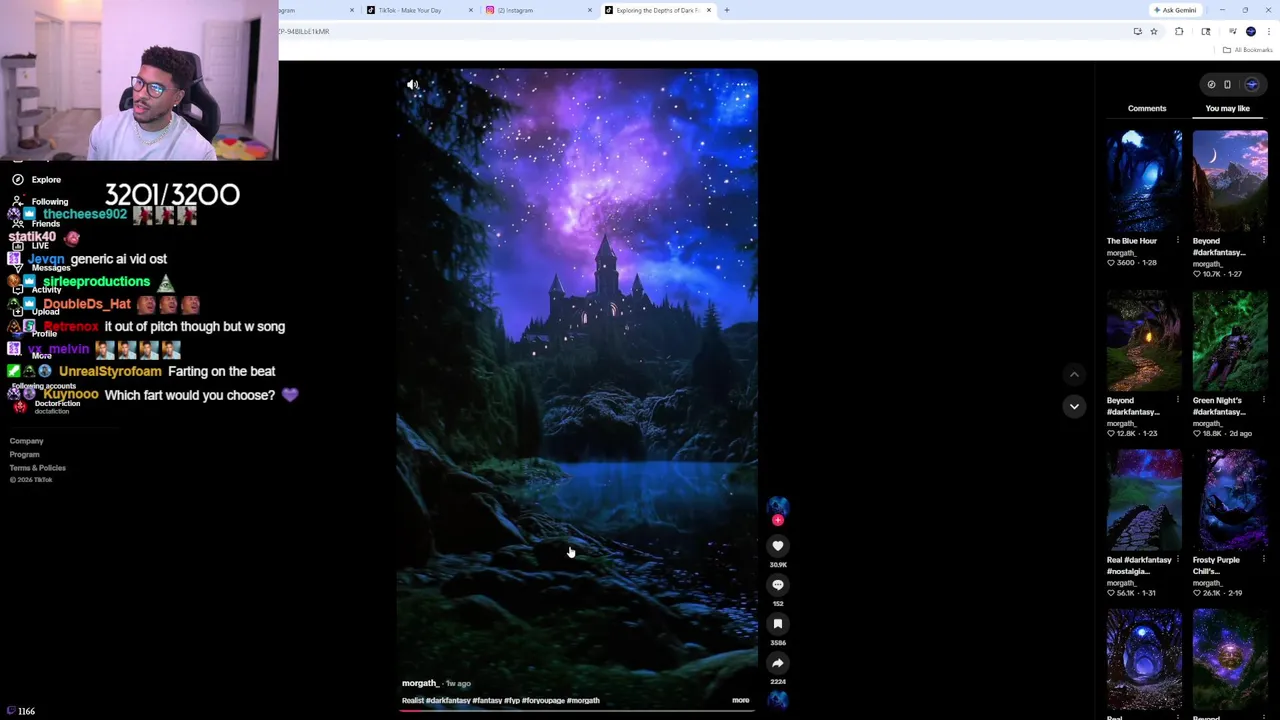Screen dimensions: 1280x720
Task: Open Real #darkfantasy #nostalgia video options menu
Action: 1178,560
